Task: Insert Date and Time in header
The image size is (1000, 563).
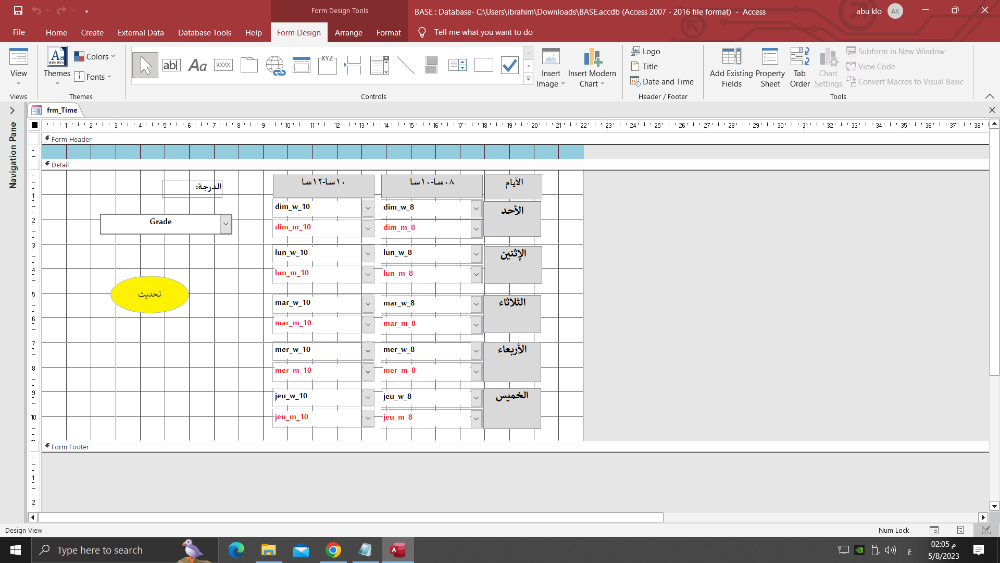Action: (662, 82)
